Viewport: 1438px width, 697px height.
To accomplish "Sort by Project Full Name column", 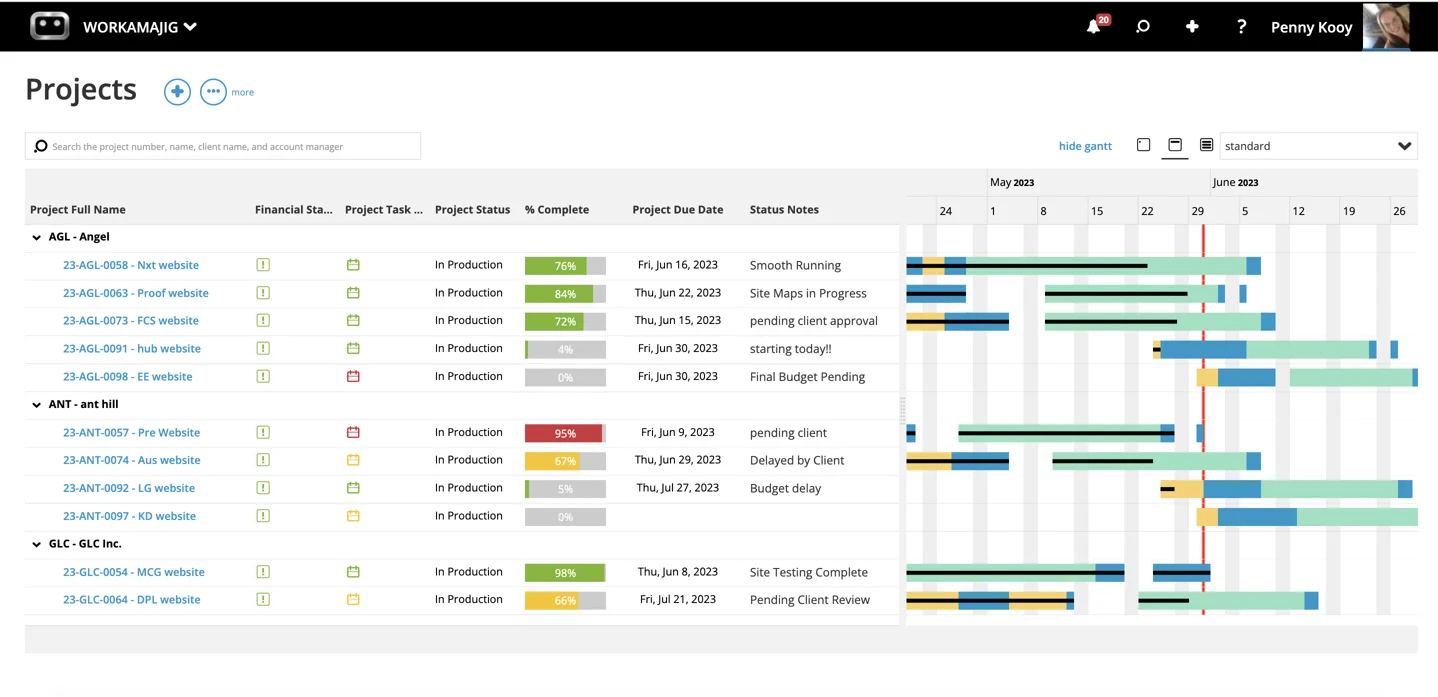I will click(78, 210).
